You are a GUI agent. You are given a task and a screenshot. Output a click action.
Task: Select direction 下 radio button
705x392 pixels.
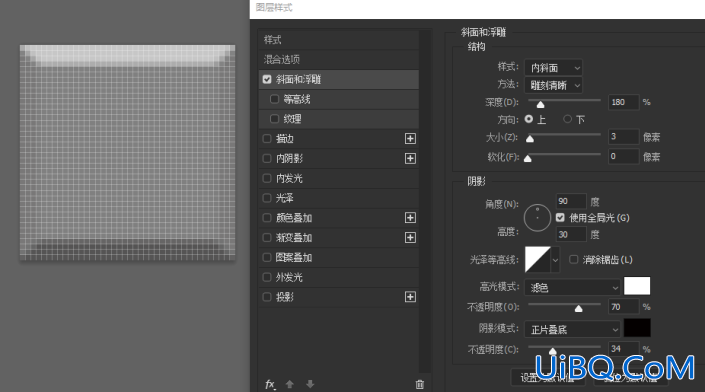tap(567, 119)
